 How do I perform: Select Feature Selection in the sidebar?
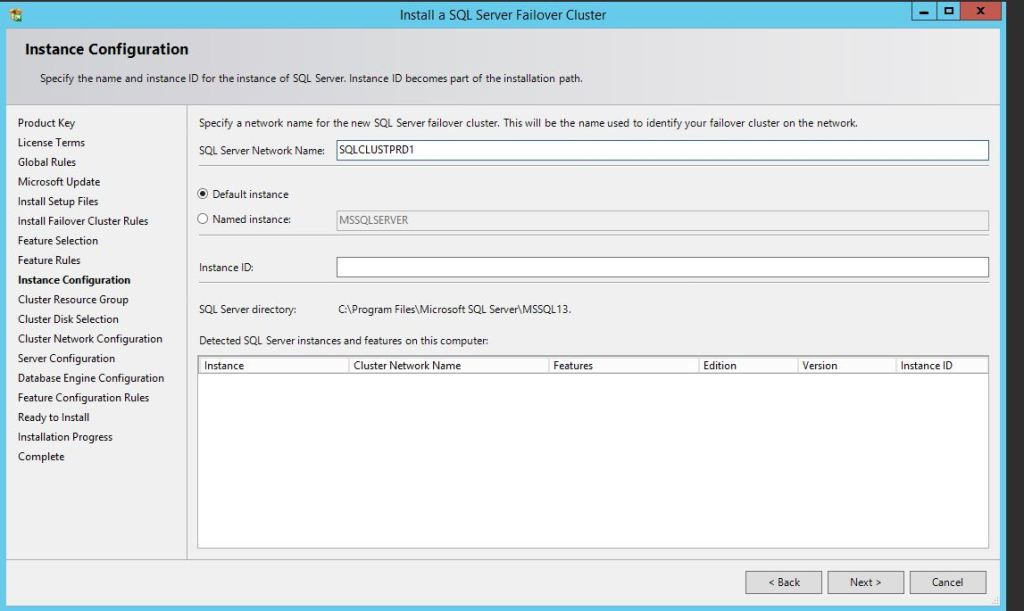click(x=58, y=241)
